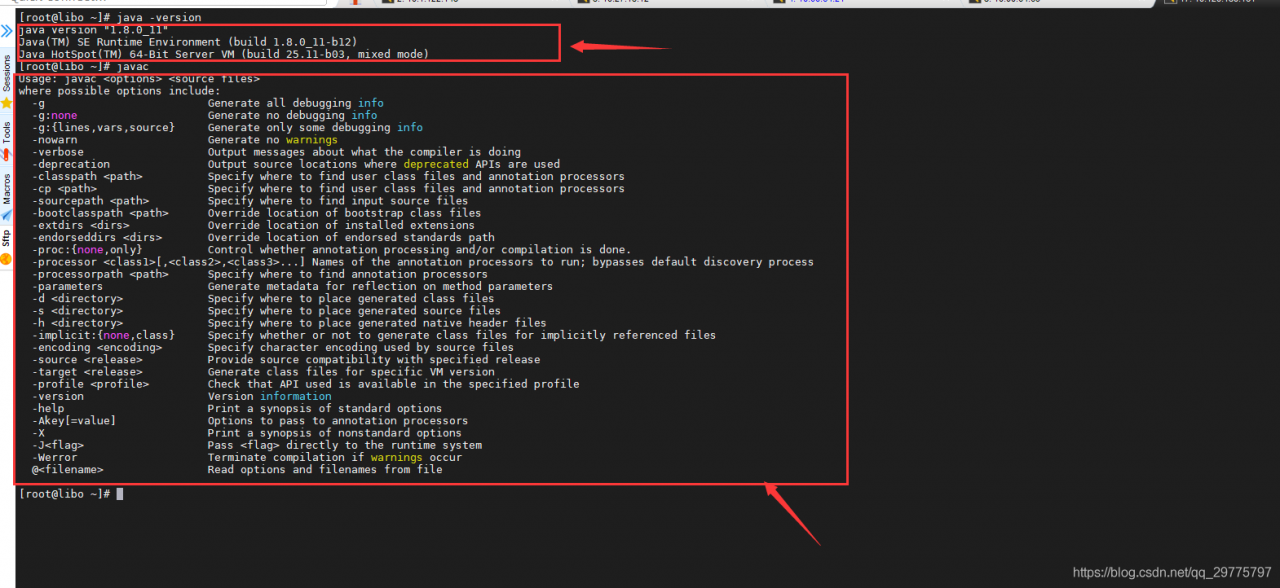Select the 'Java HotSpot(TM) 64-Bit Server VM' line

(223, 54)
